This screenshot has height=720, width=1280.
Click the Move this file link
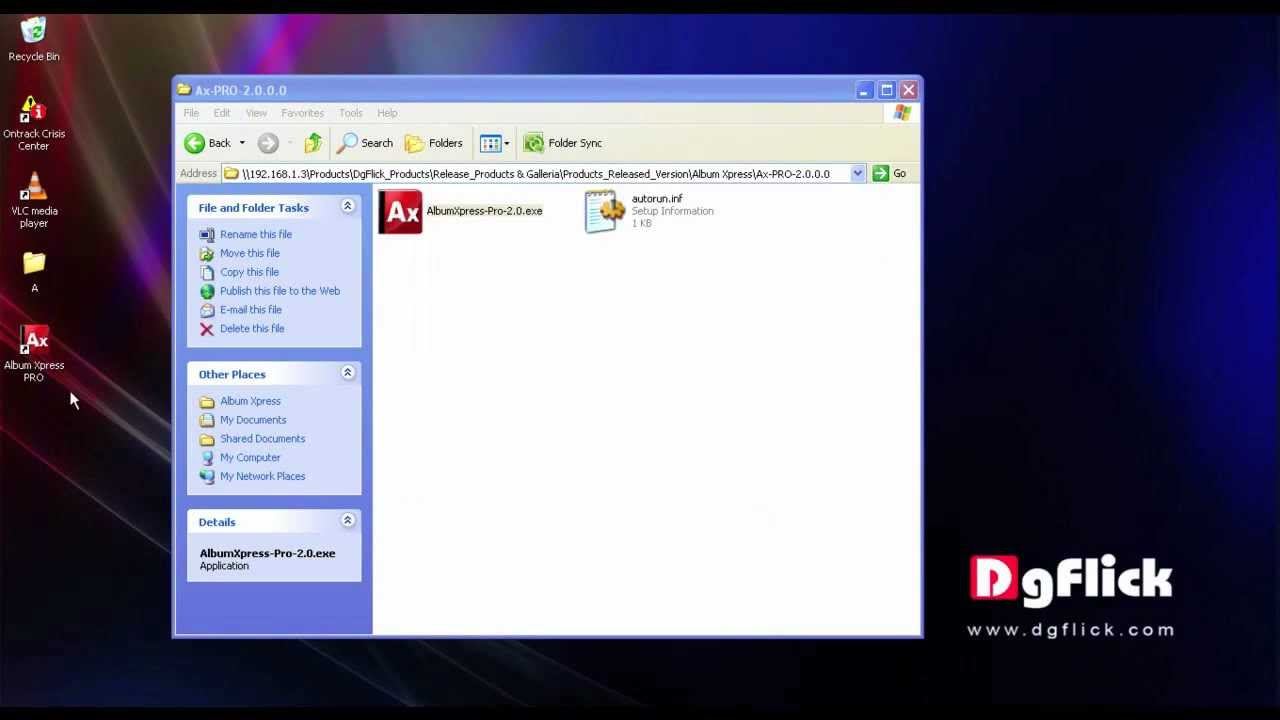250,253
